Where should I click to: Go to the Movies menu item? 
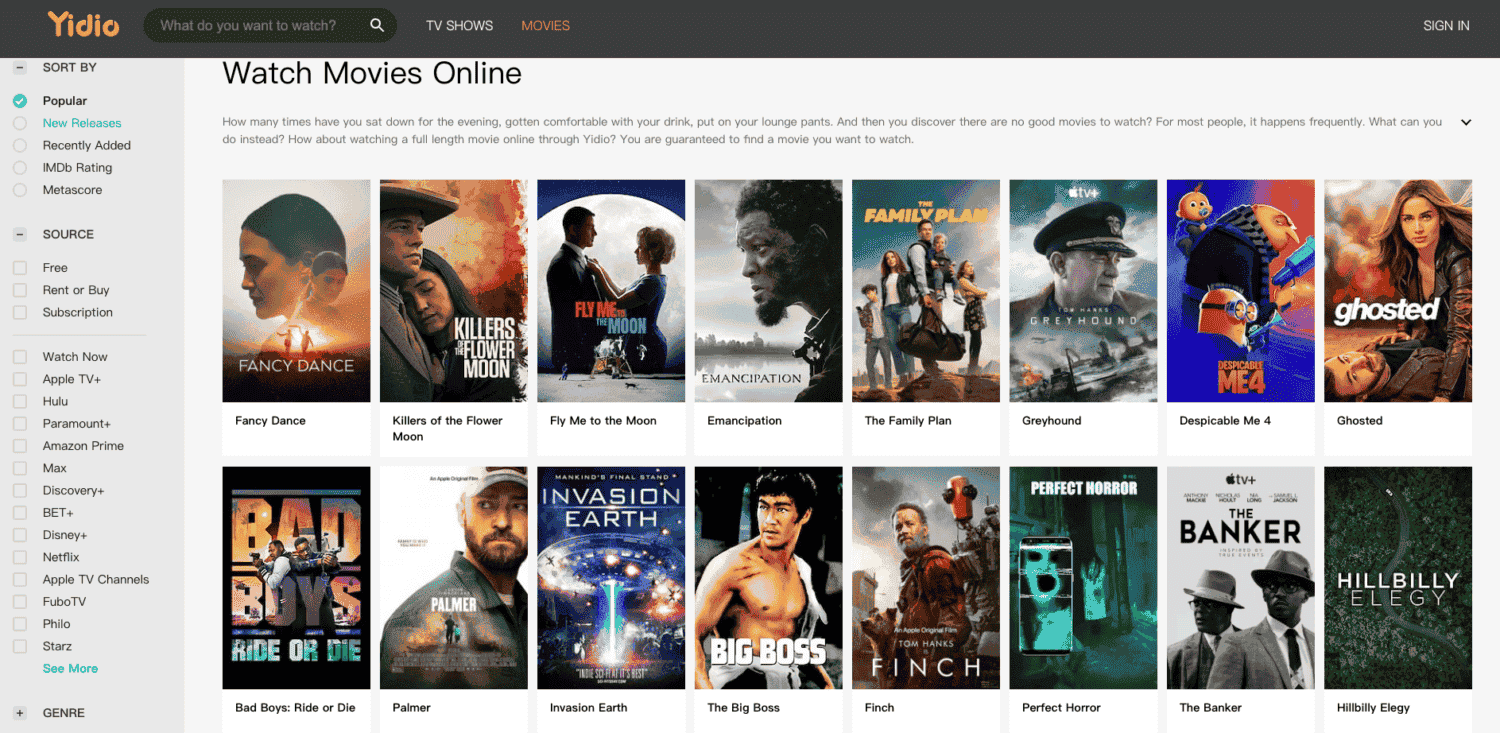coord(545,26)
